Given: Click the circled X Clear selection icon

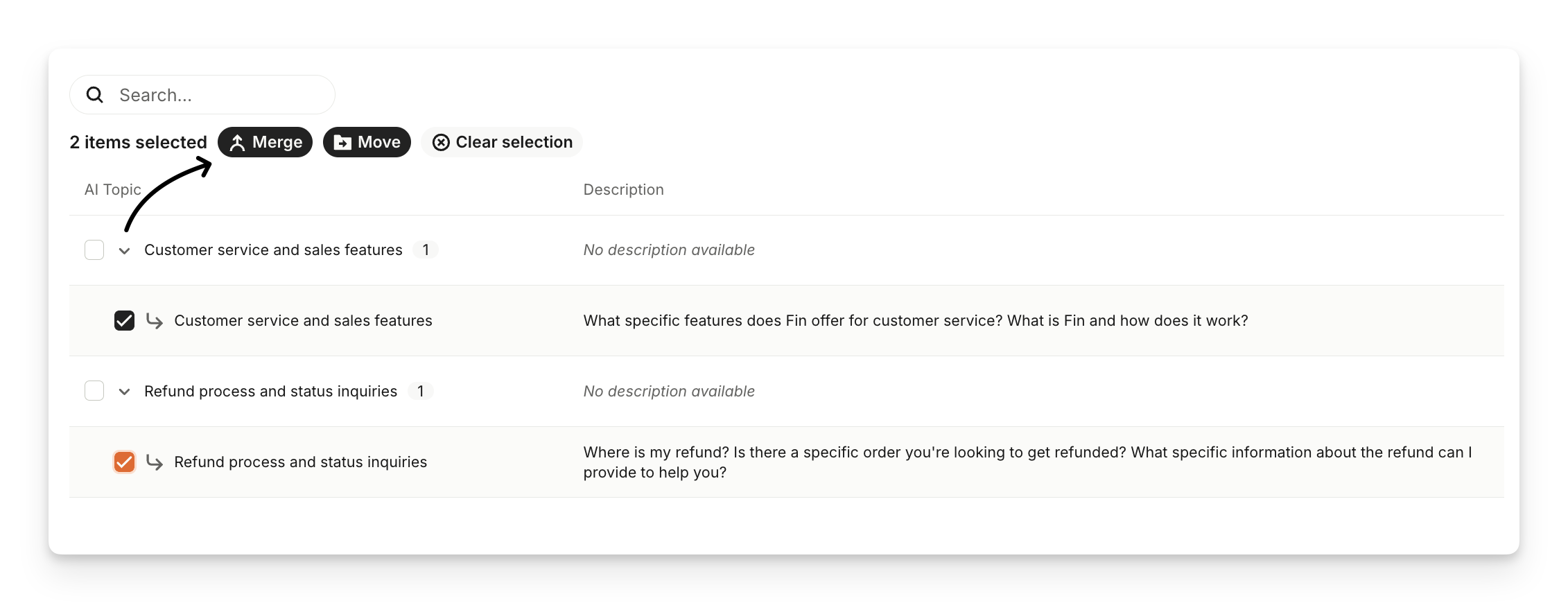Looking at the screenshot, I should coord(441,142).
